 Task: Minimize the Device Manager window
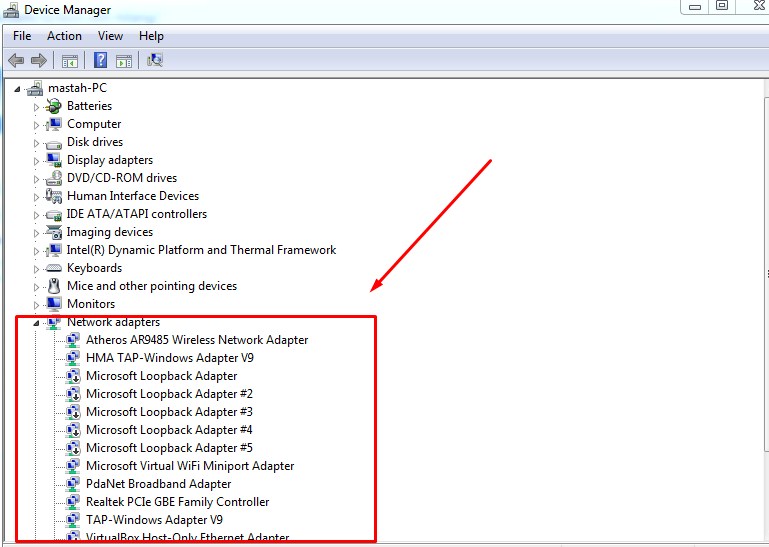click(694, 6)
